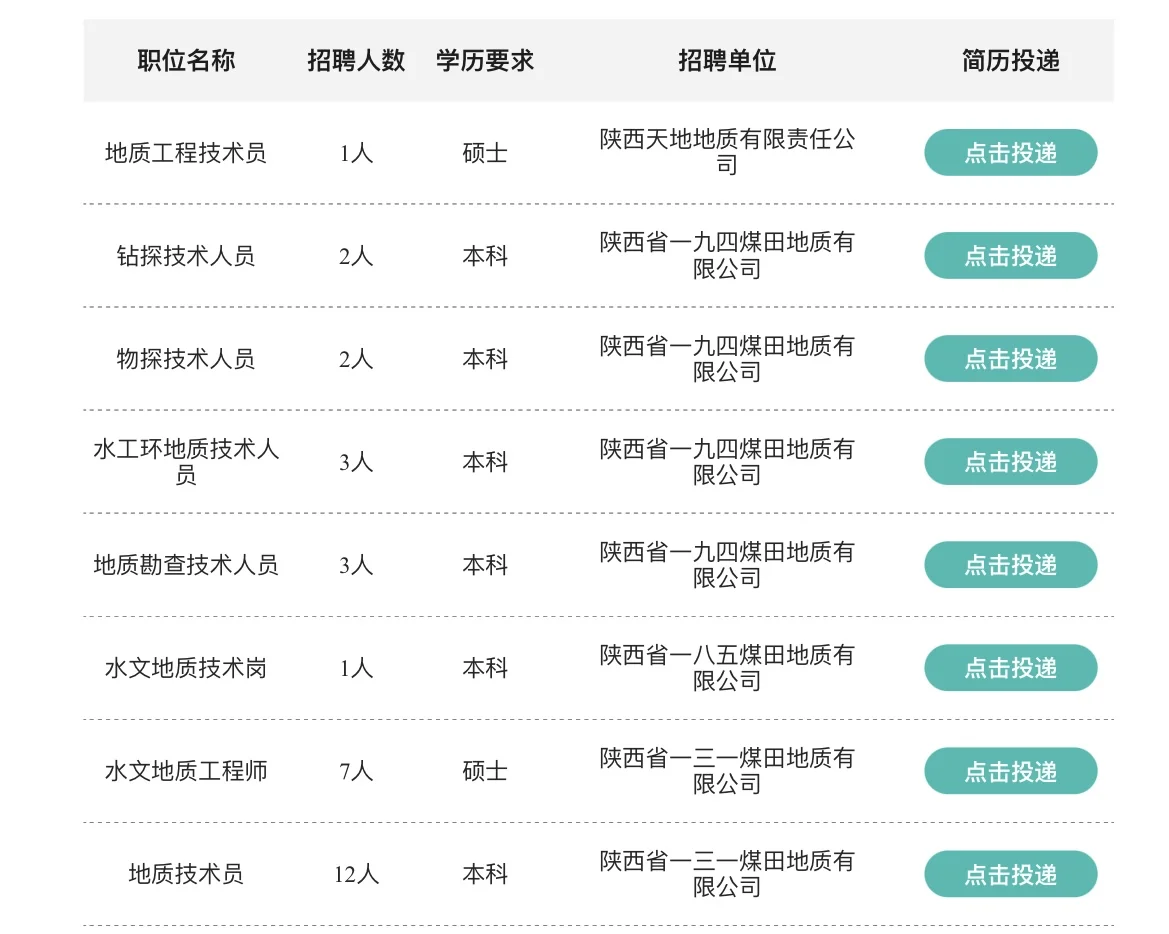Click the 招聘人数 column header

coord(356,60)
